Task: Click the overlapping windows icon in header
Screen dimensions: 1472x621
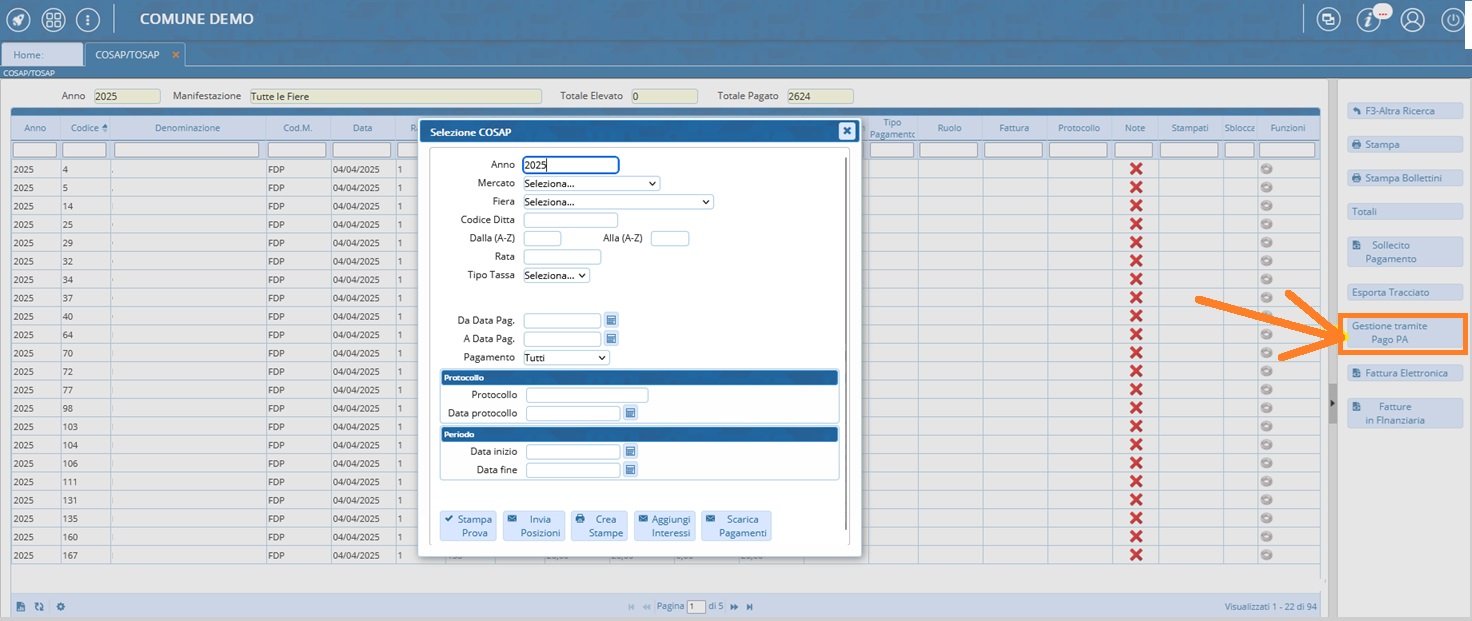Action: 1328,19
